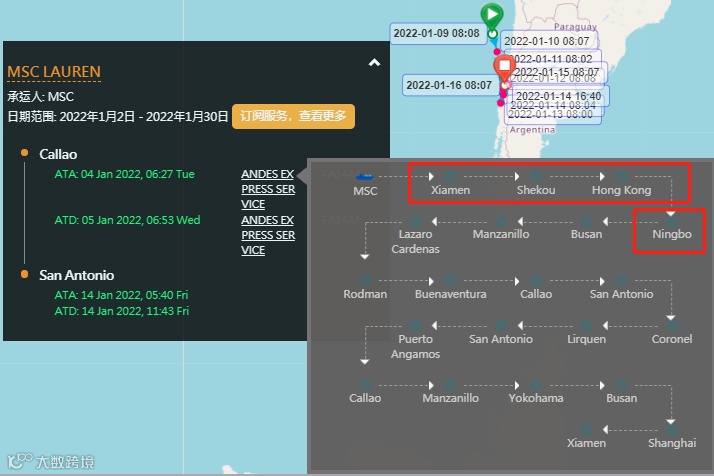
Task: Select Callao node after Buenaventura in route
Action: [x=536, y=281]
